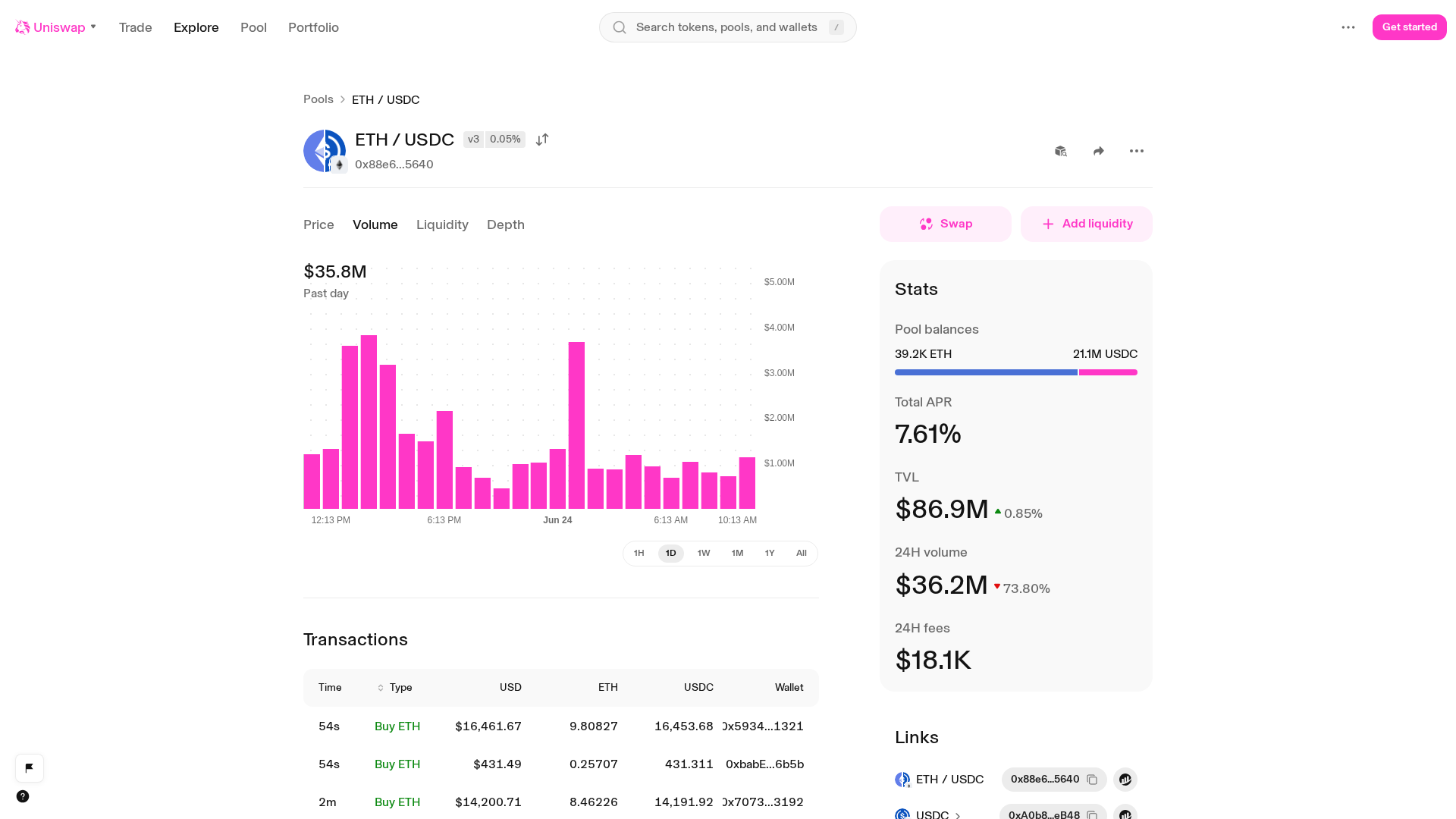Click the $18.1K 24H fees value
The image size is (1456, 819).
(933, 661)
